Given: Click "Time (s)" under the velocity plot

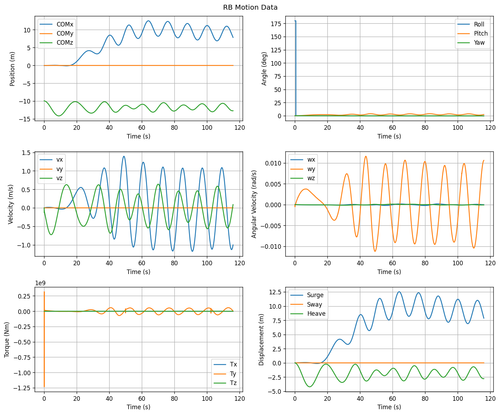Looking at the screenshot, I should (138, 272).
